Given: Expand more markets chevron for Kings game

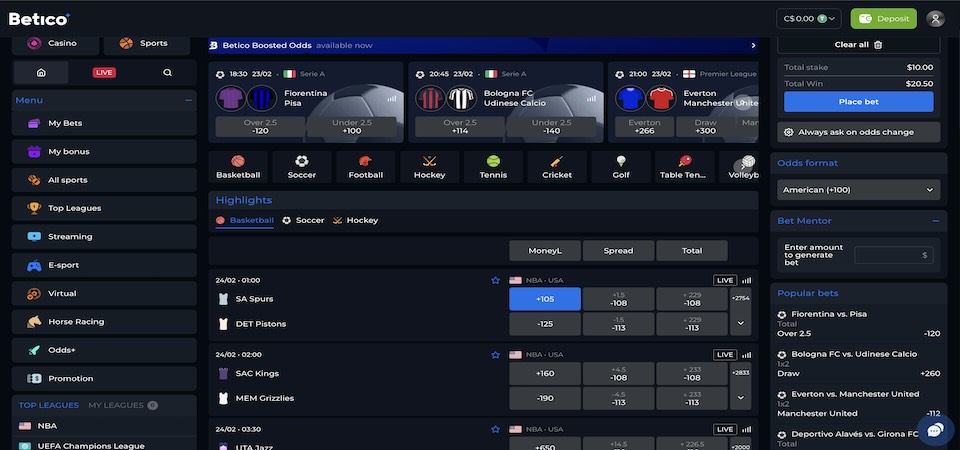Looking at the screenshot, I should tap(740, 398).
